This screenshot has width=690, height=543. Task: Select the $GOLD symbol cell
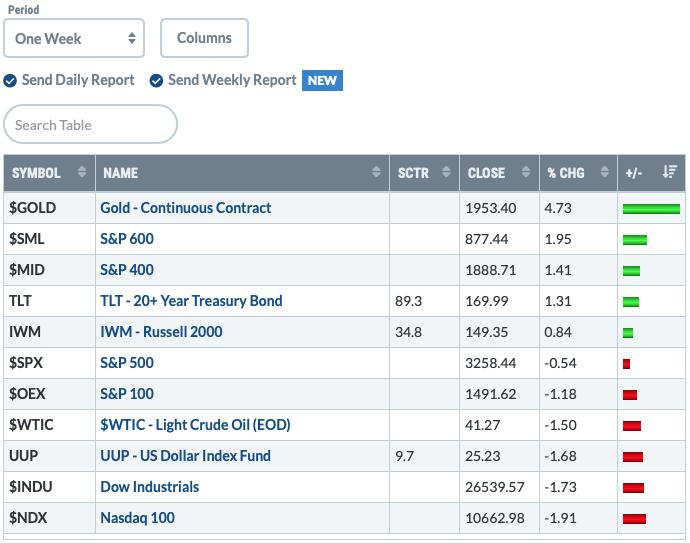point(49,208)
